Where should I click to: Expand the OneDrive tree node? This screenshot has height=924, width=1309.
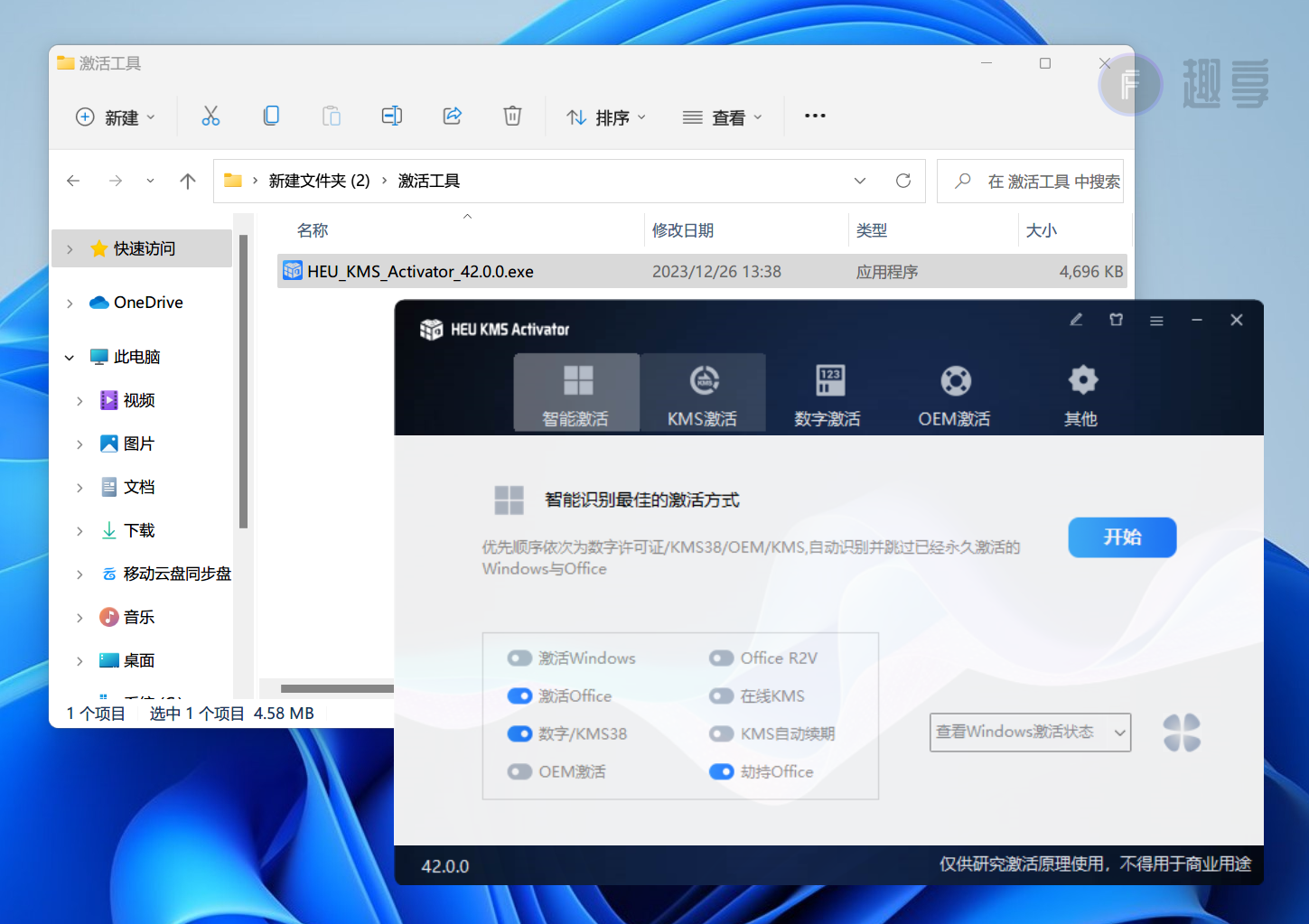click(x=70, y=303)
